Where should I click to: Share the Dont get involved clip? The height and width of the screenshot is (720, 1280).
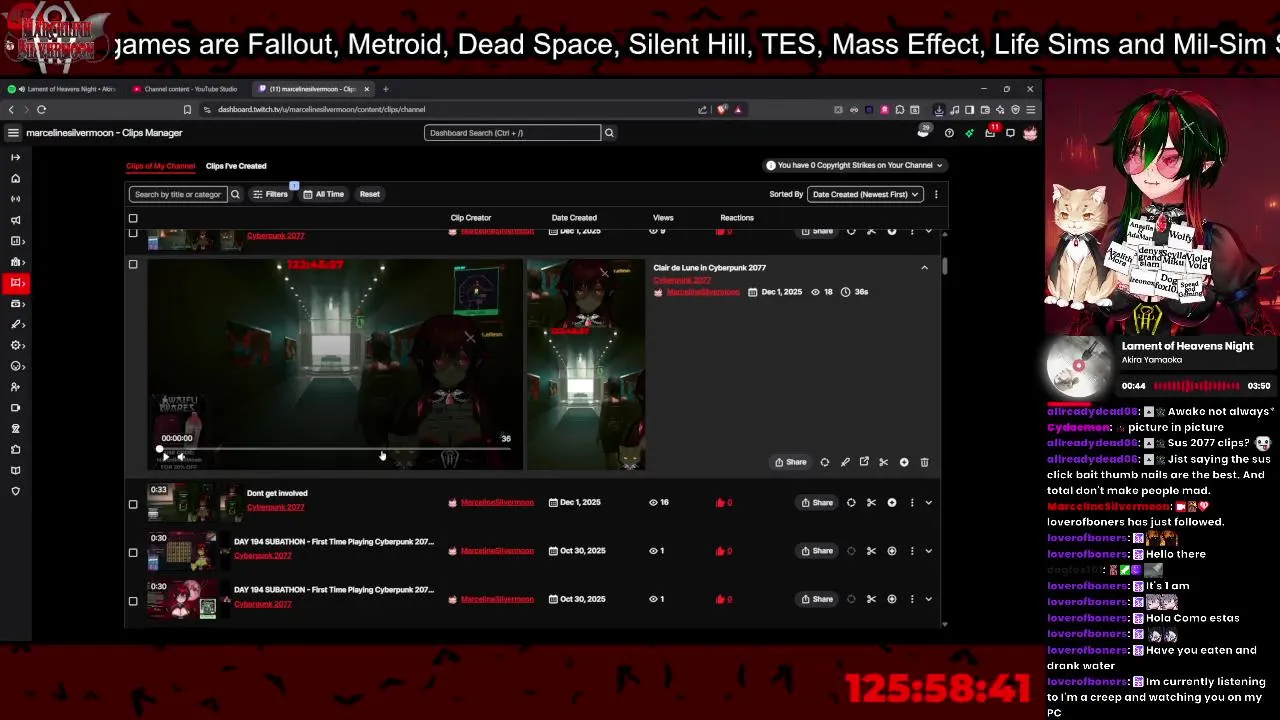coord(817,502)
